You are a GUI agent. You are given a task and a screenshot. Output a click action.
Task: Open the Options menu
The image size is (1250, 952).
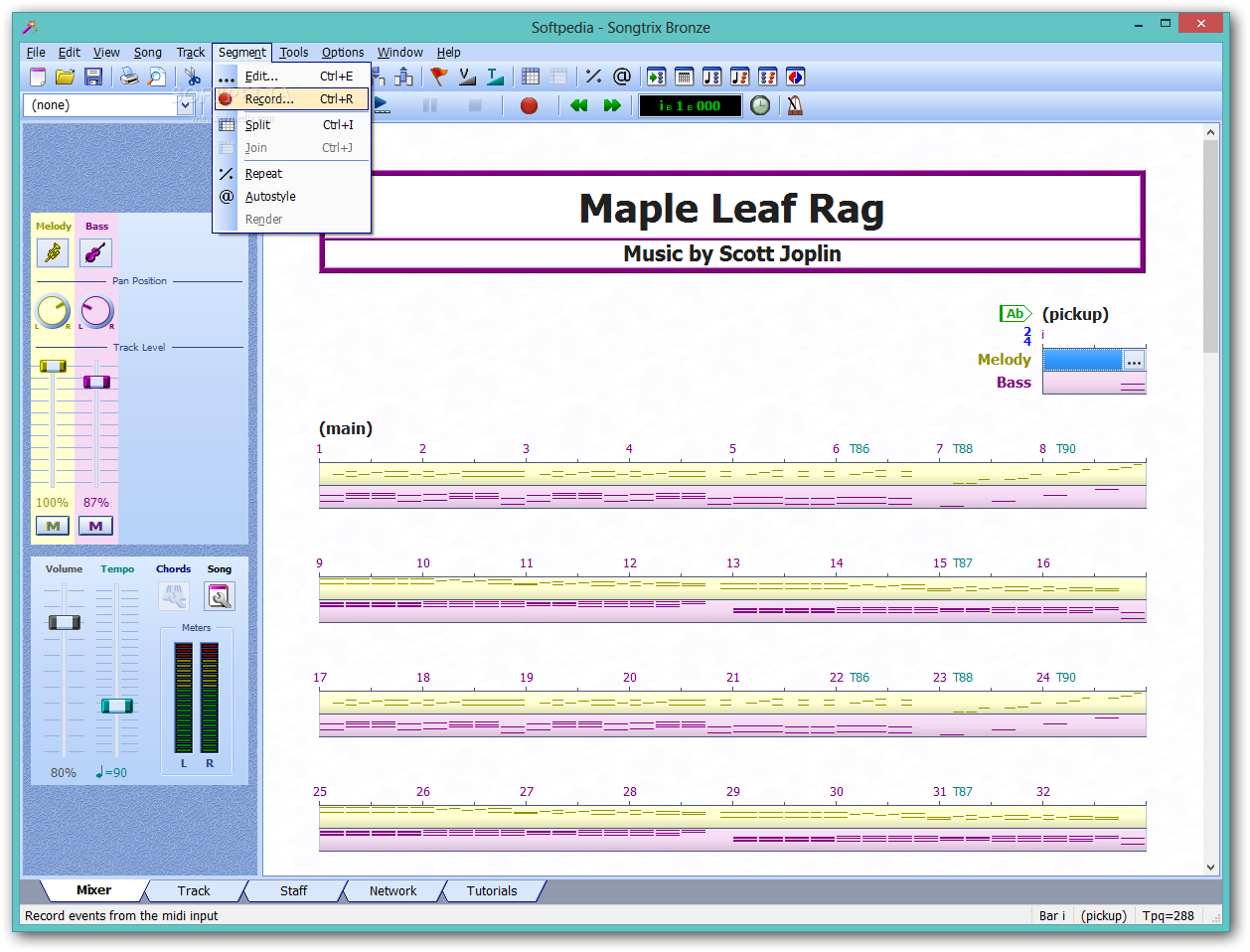tap(343, 53)
